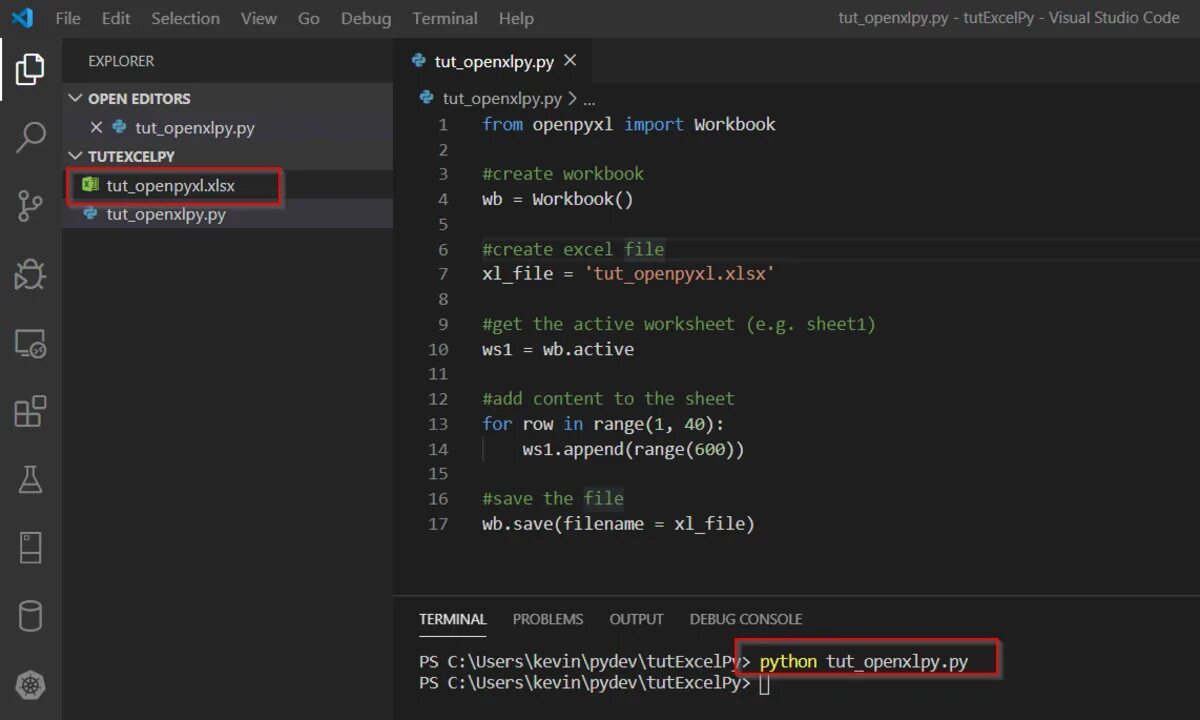This screenshot has width=1200, height=720.
Task: Open the Test flask view
Action: (30, 479)
